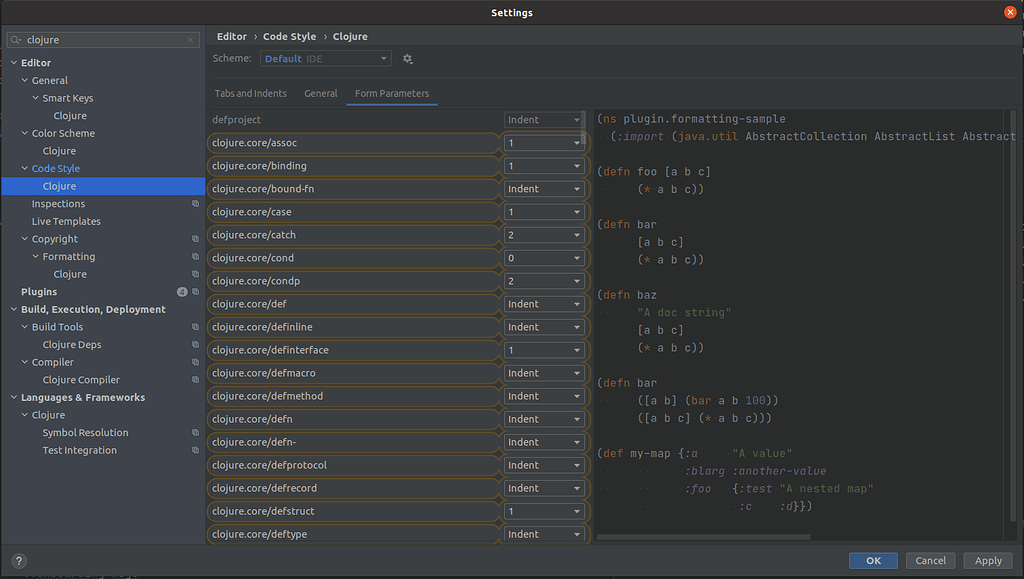Click the Apply button

pos(988,561)
